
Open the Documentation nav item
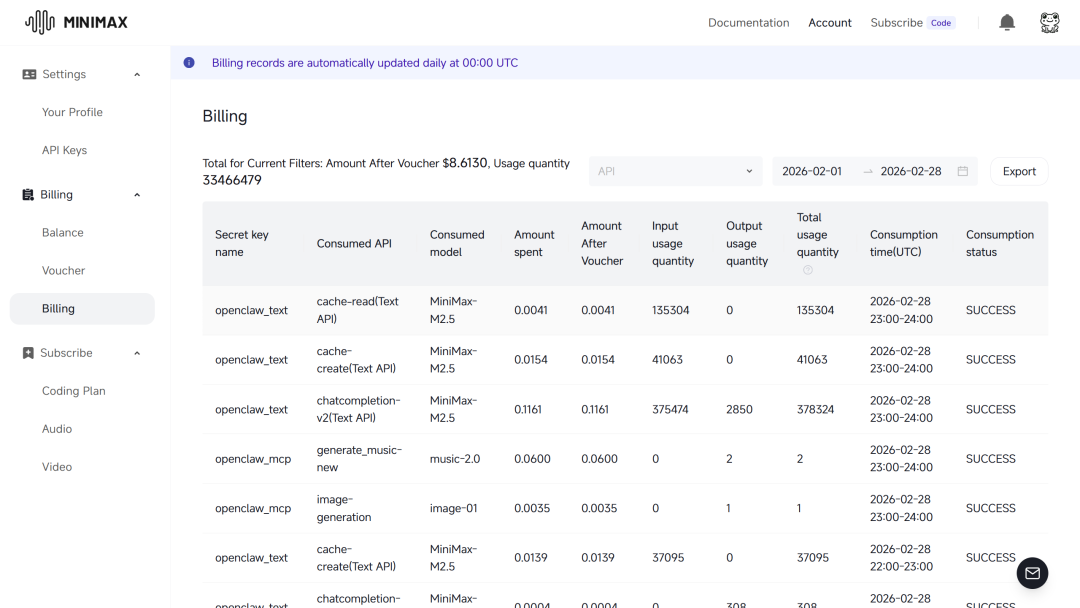748,22
